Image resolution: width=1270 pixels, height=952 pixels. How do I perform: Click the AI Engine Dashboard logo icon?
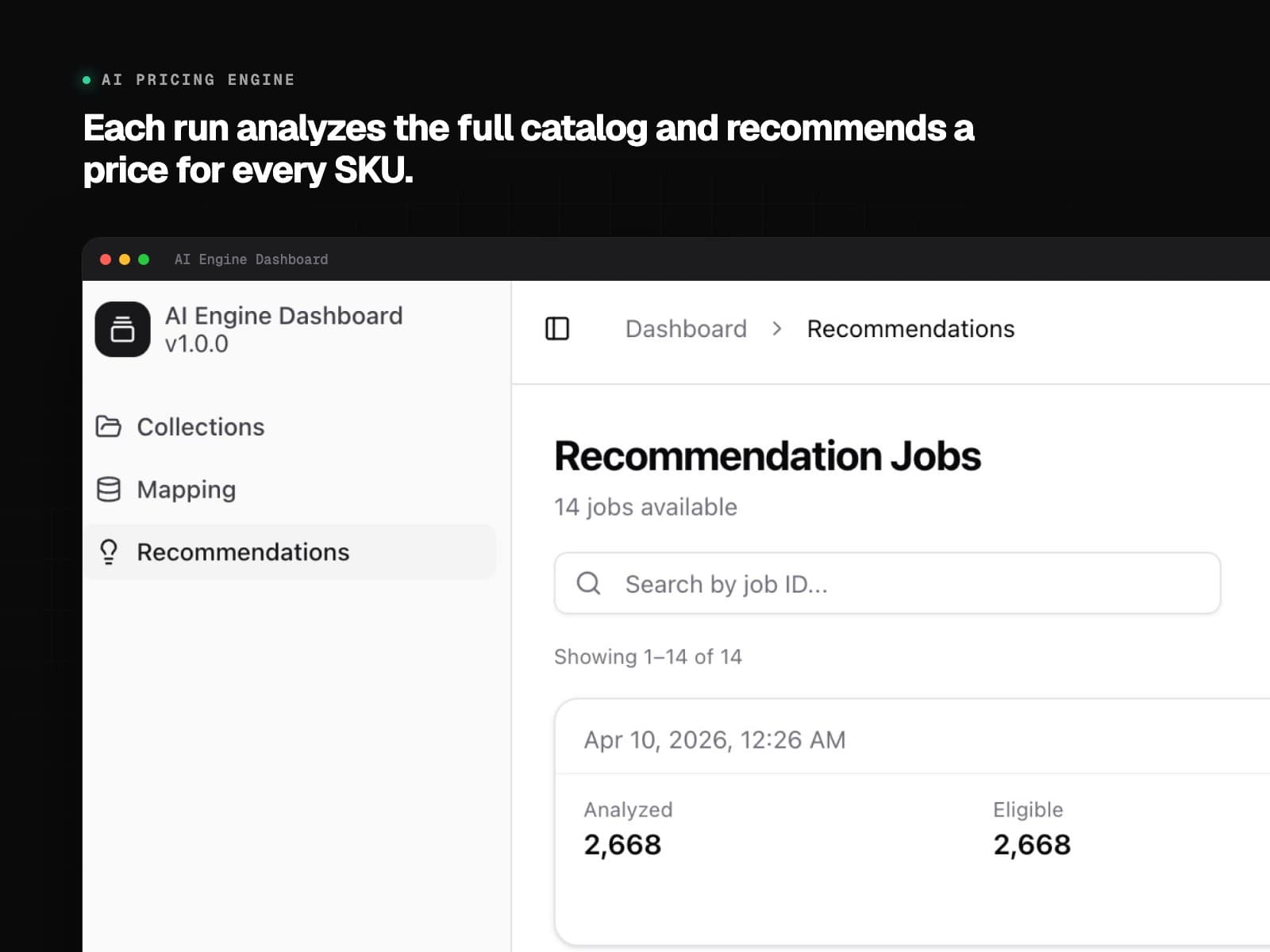pyautogui.click(x=122, y=329)
